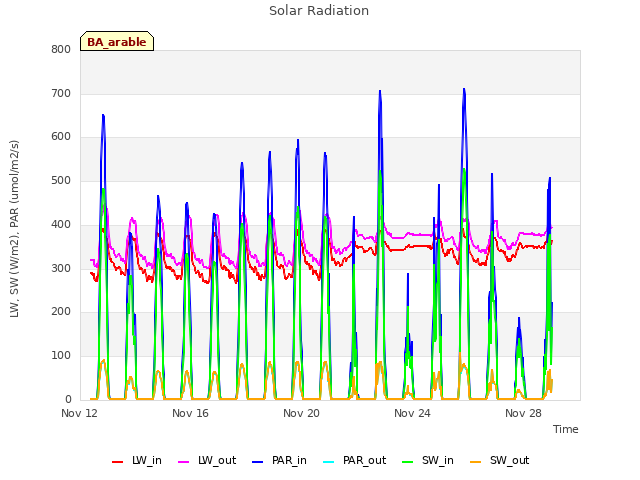Click the 100 y-axis tick label
The width and height of the screenshot is (640, 480).
61,356
